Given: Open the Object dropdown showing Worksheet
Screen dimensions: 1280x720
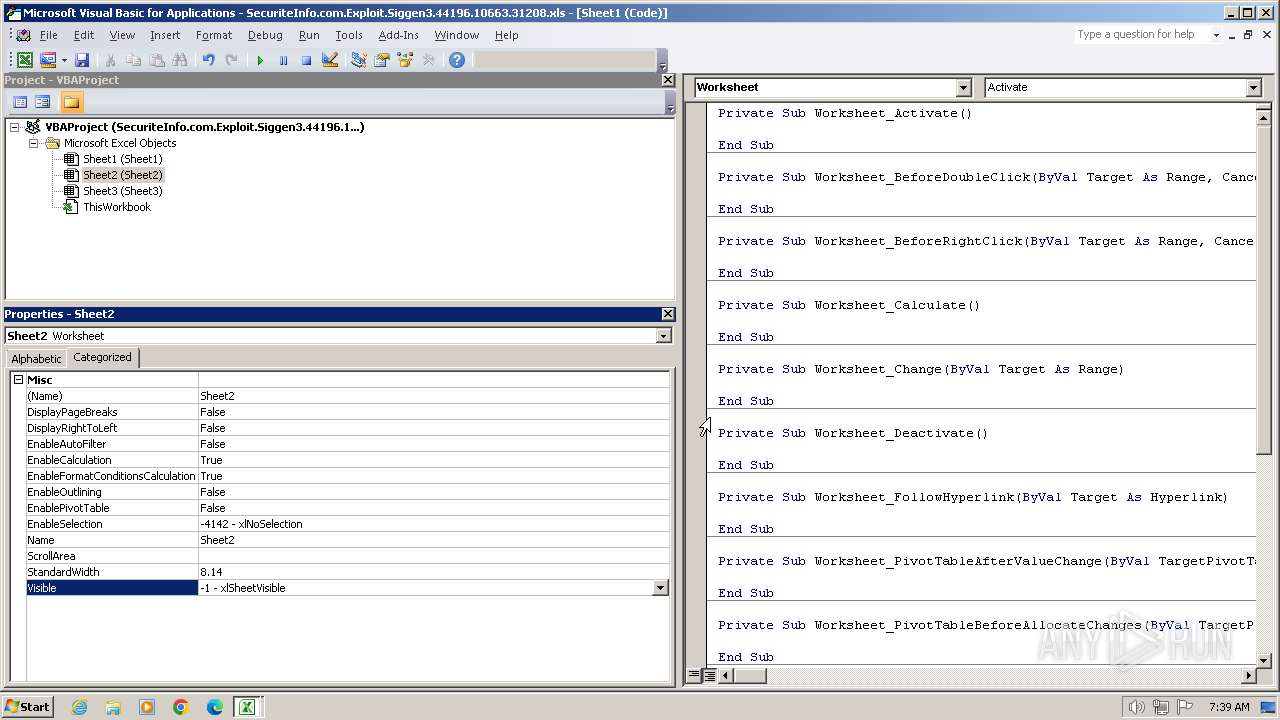Looking at the screenshot, I should pos(963,88).
